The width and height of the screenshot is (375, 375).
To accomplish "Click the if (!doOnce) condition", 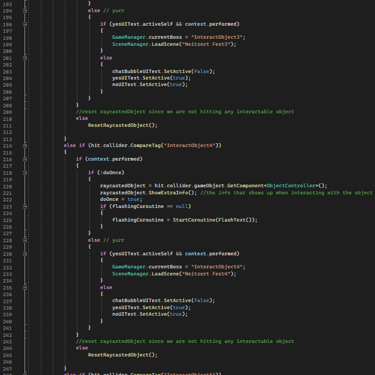I will pos(106,173).
